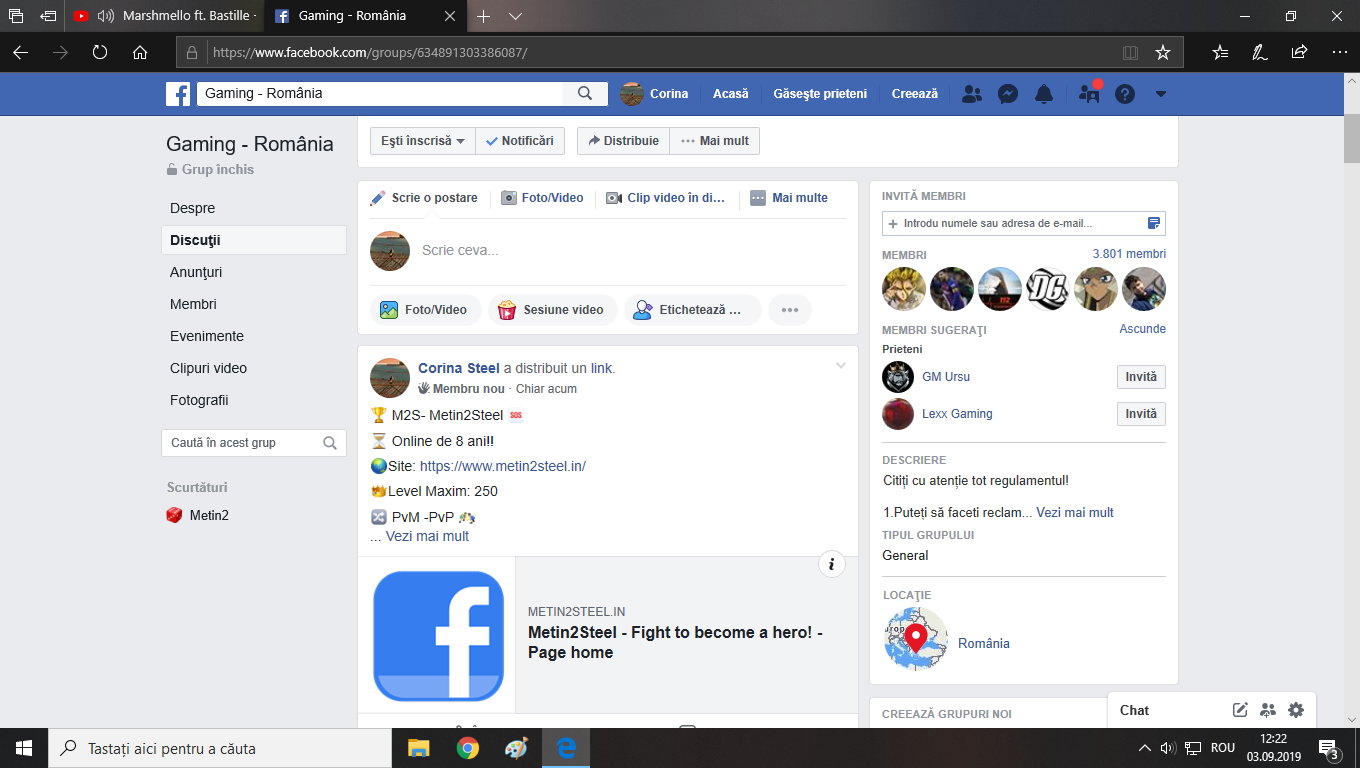The width and height of the screenshot is (1360, 768).
Task: Invite Lexx Gaming to the group
Action: tap(1141, 414)
